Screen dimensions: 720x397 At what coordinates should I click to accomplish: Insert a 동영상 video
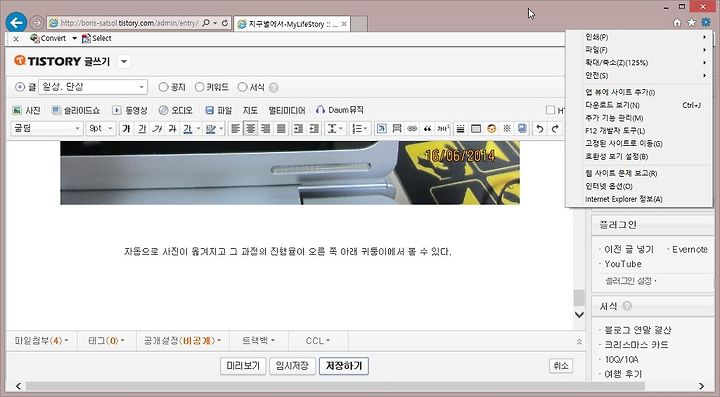click(130, 110)
